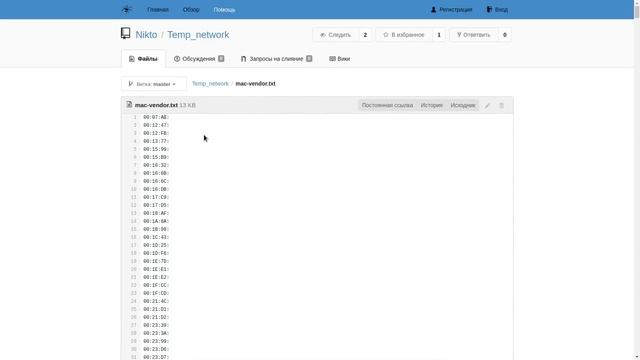Screen dimensions: 640x360
Task: Switch to the Обсуждения tab
Action: (x=199, y=59)
